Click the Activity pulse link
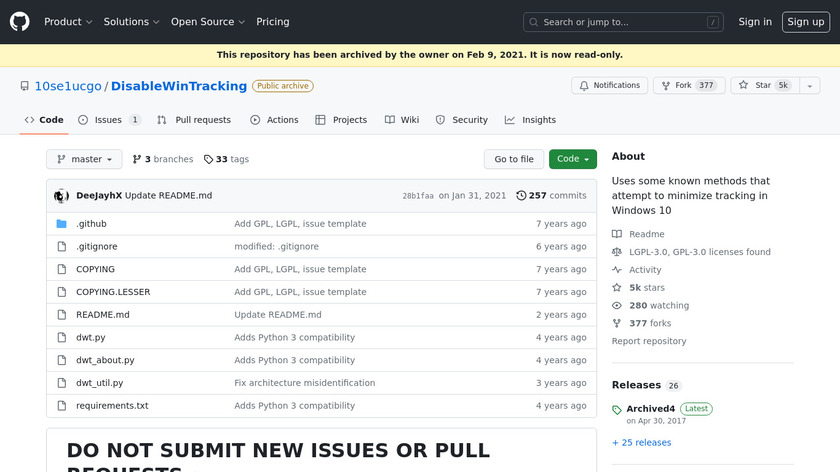This screenshot has height=472, width=840. pyautogui.click(x=644, y=270)
